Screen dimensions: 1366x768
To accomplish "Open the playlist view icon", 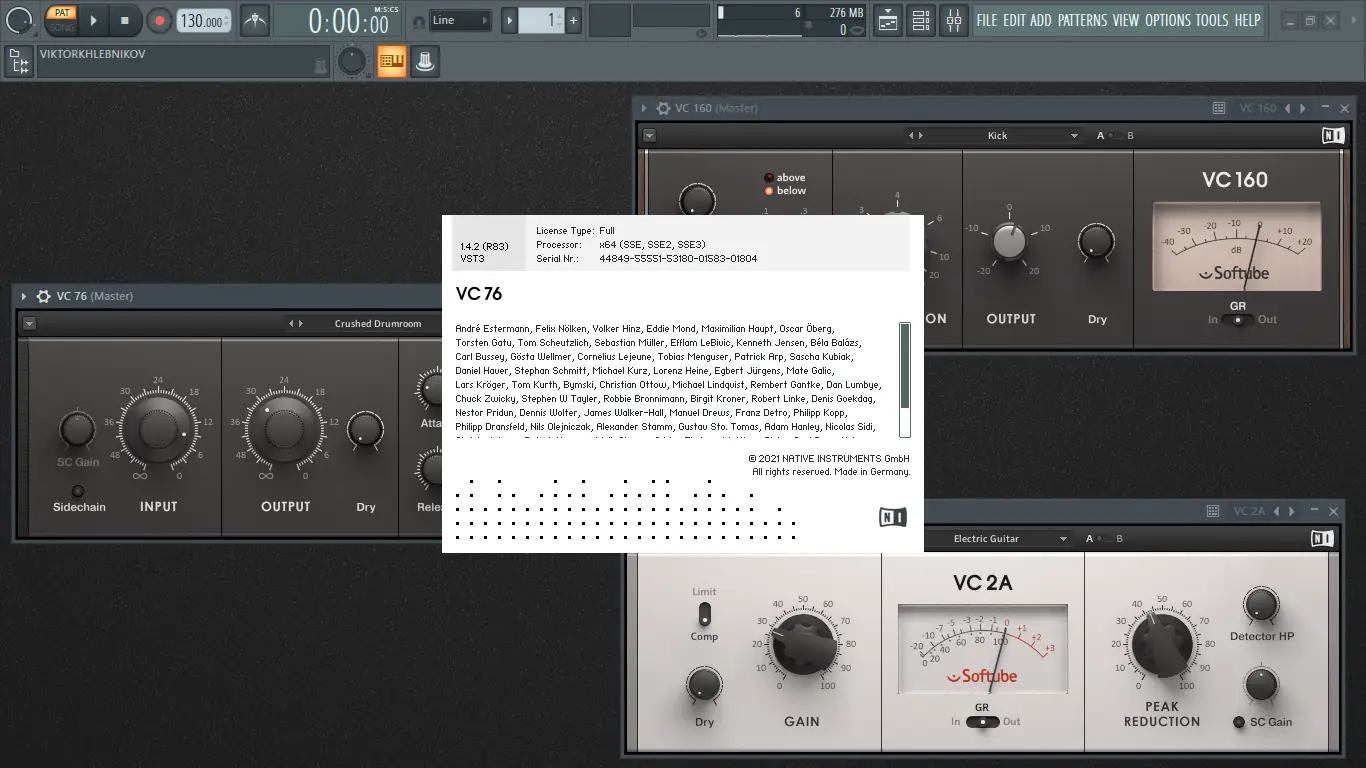I will (x=887, y=20).
